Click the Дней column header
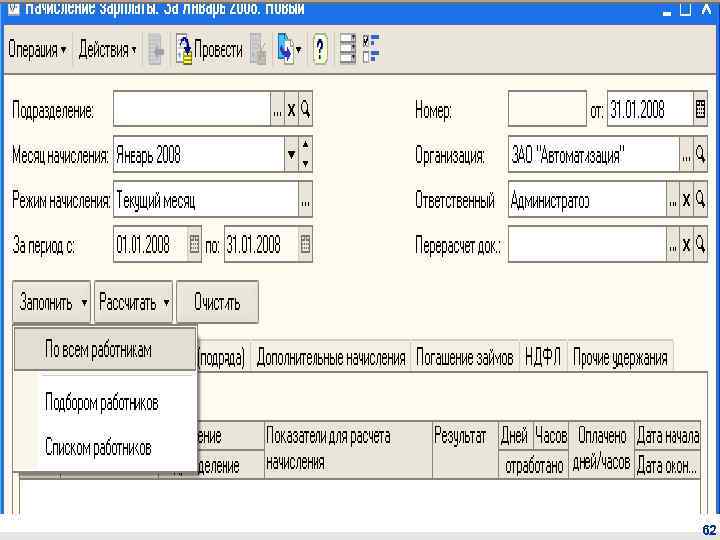 coord(515,436)
